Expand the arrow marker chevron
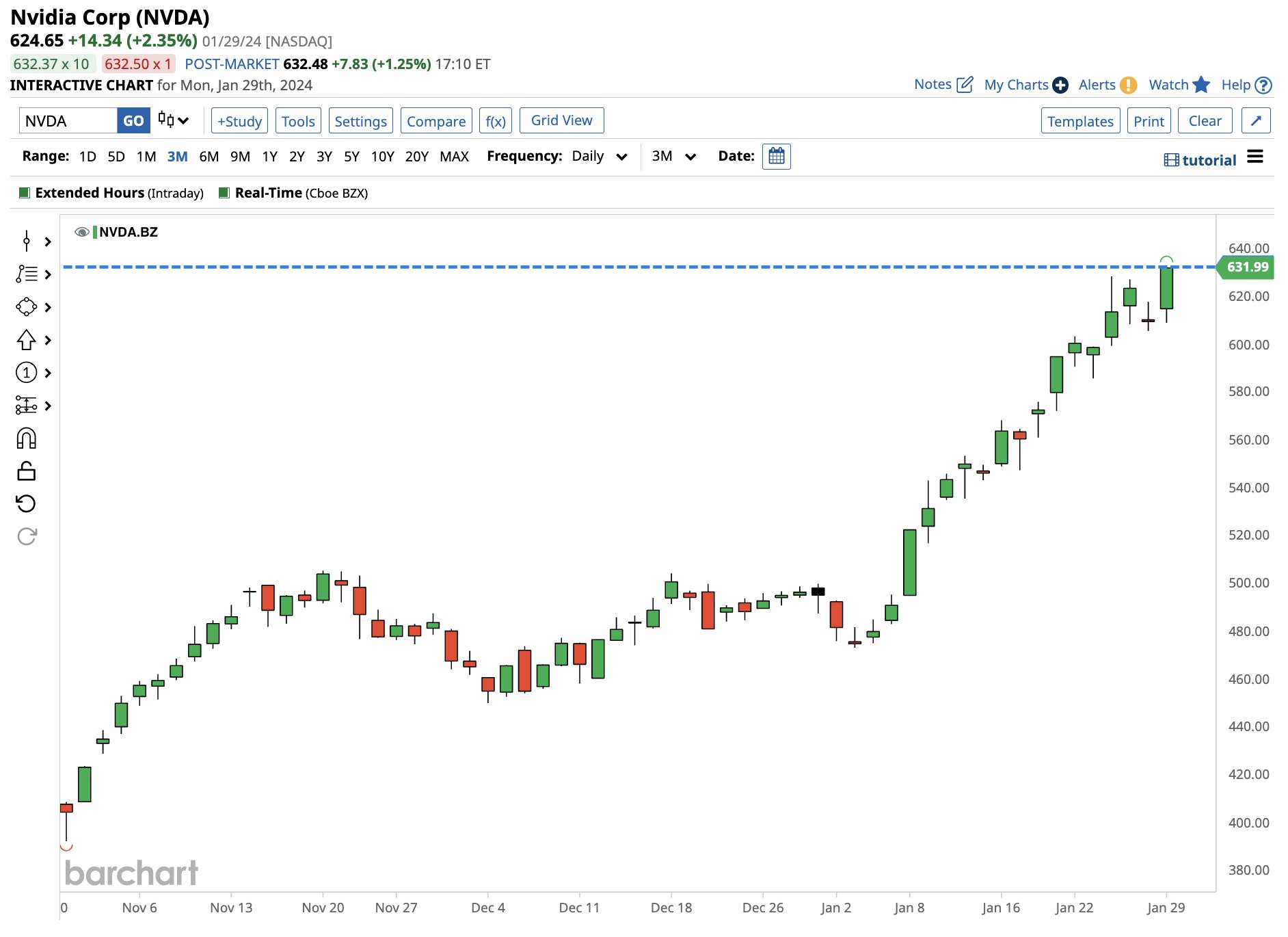This screenshot has width=1288, height=937. (x=48, y=340)
